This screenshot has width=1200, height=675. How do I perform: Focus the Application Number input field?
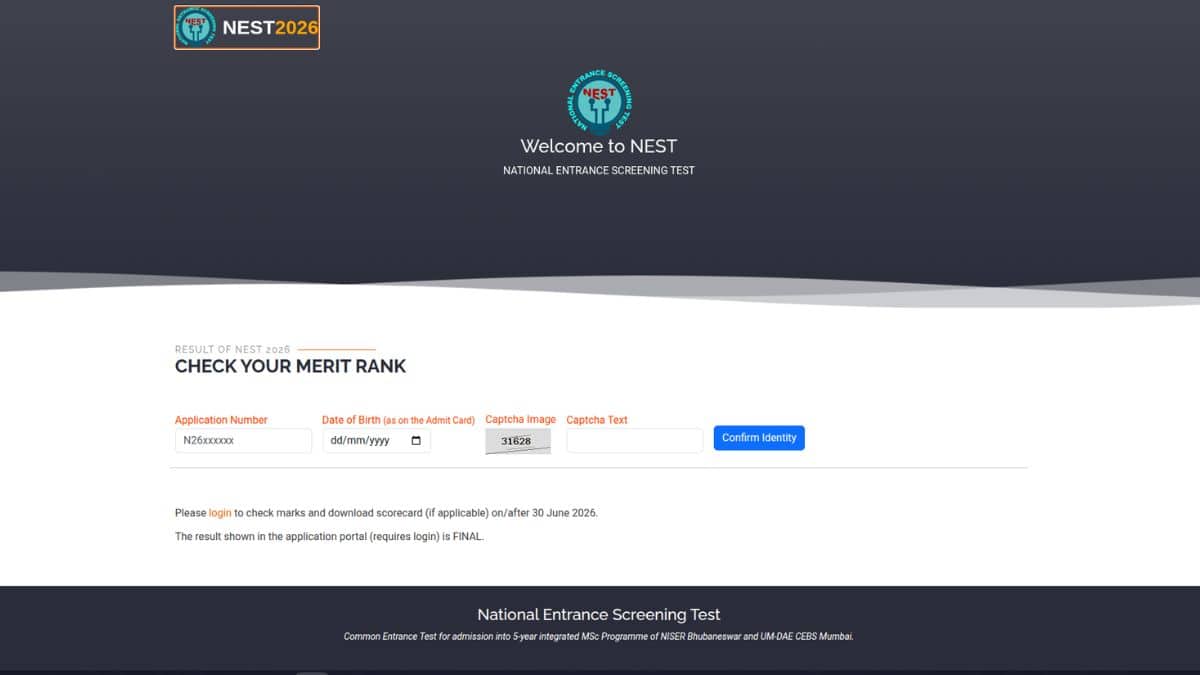point(243,440)
